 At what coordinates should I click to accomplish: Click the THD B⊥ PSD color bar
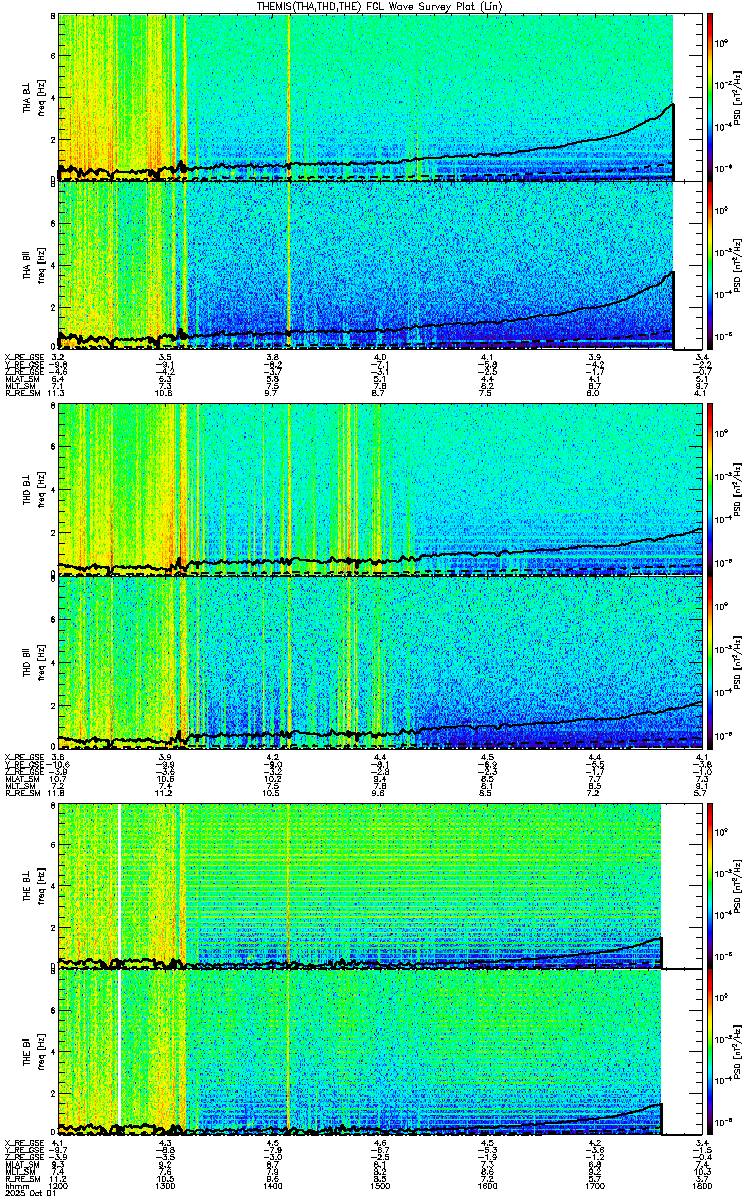[711, 491]
